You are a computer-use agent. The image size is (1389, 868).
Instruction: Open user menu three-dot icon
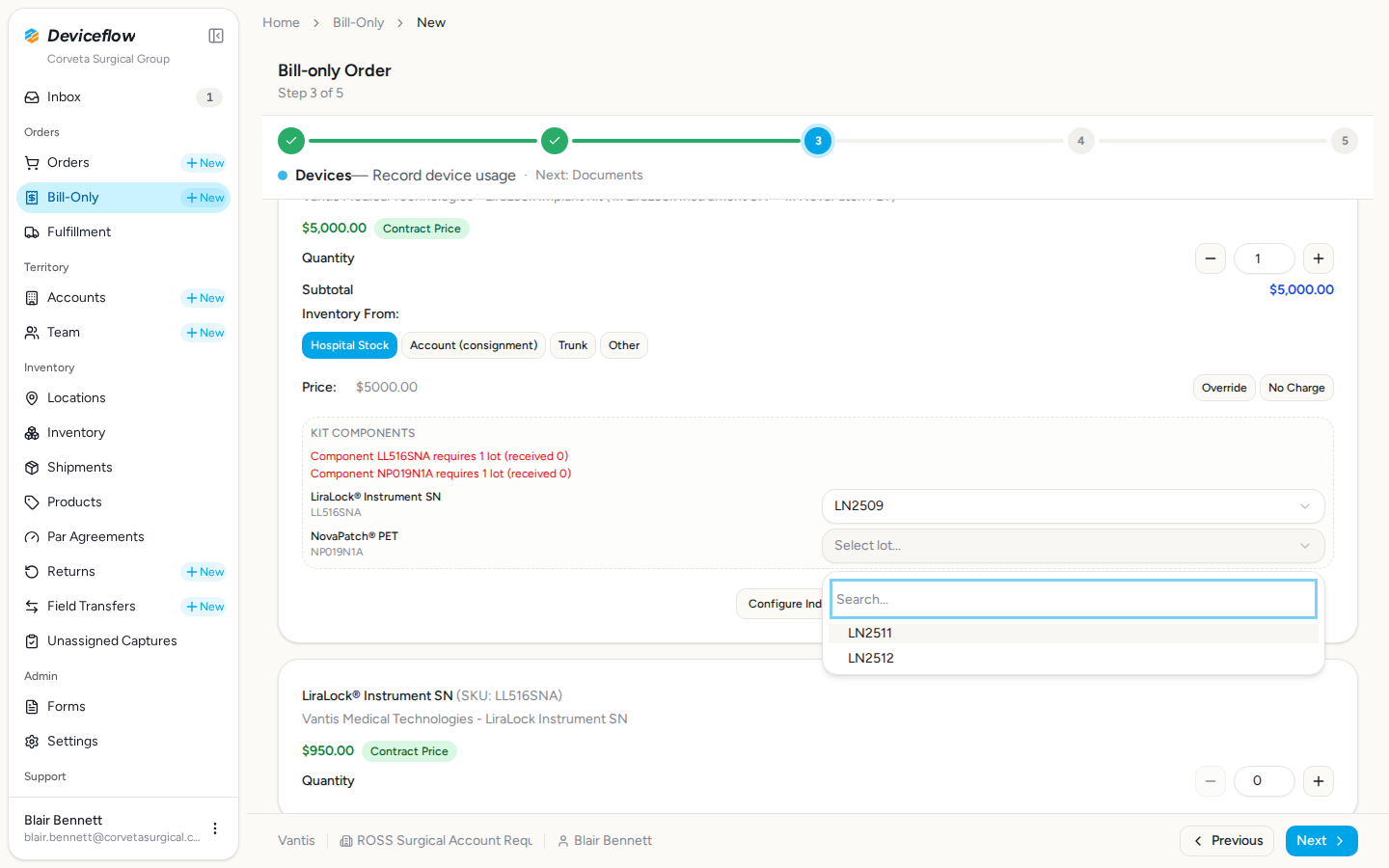[215, 828]
